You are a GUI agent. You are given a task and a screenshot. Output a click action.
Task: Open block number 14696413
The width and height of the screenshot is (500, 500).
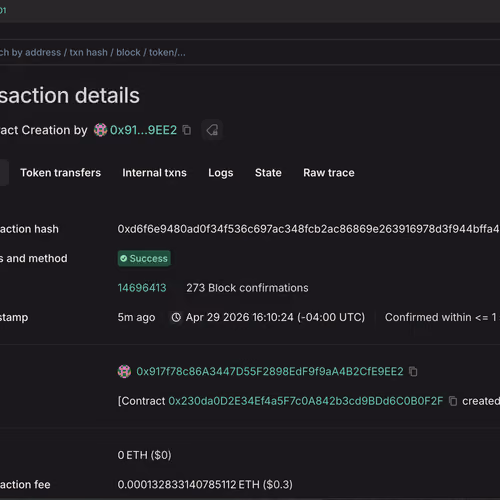coord(142,288)
